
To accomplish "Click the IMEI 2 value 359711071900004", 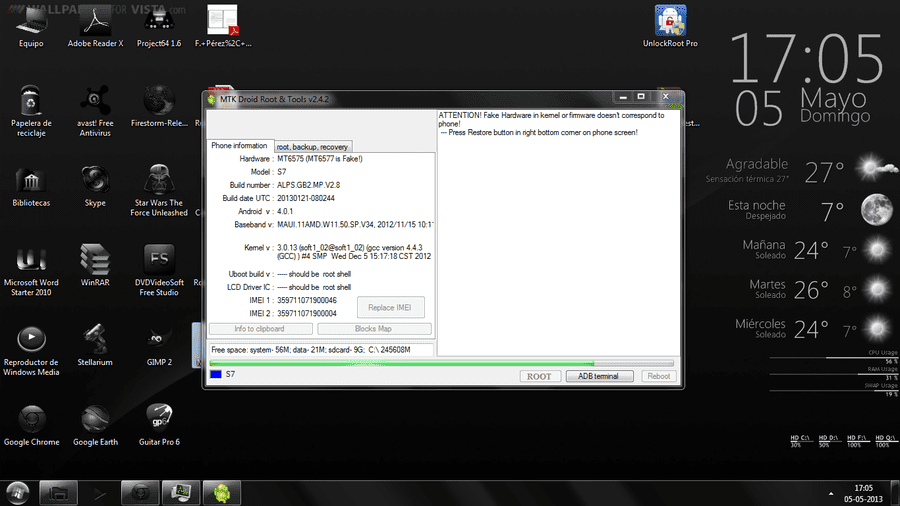I will [x=307, y=314].
